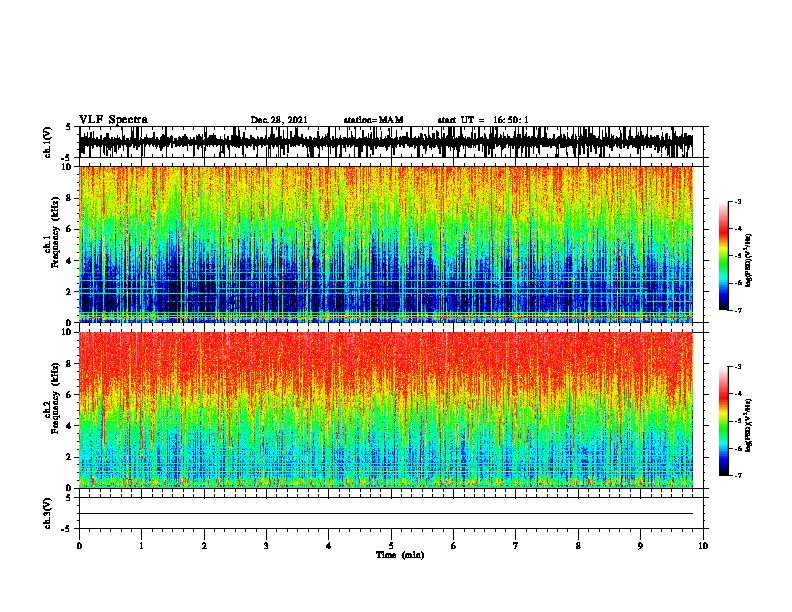792x612 pixels.
Task: Click the "-3" label on ch.1 color bar
Action: click(737, 201)
